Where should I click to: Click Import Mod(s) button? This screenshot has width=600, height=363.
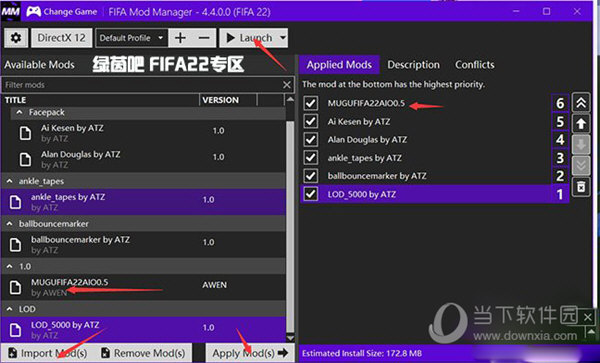click(x=48, y=353)
